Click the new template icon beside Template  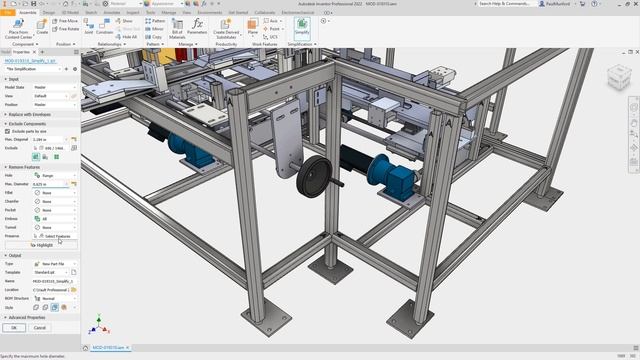(x=74, y=272)
